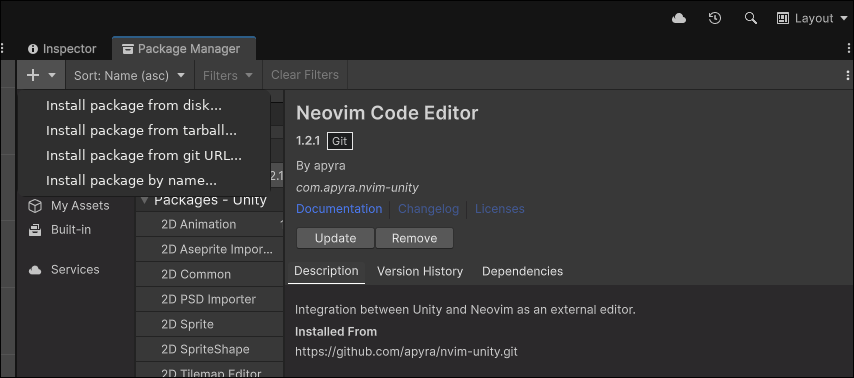This screenshot has width=854, height=378.
Task: Select the 2D Aseprite Importer package
Action: tap(210, 249)
